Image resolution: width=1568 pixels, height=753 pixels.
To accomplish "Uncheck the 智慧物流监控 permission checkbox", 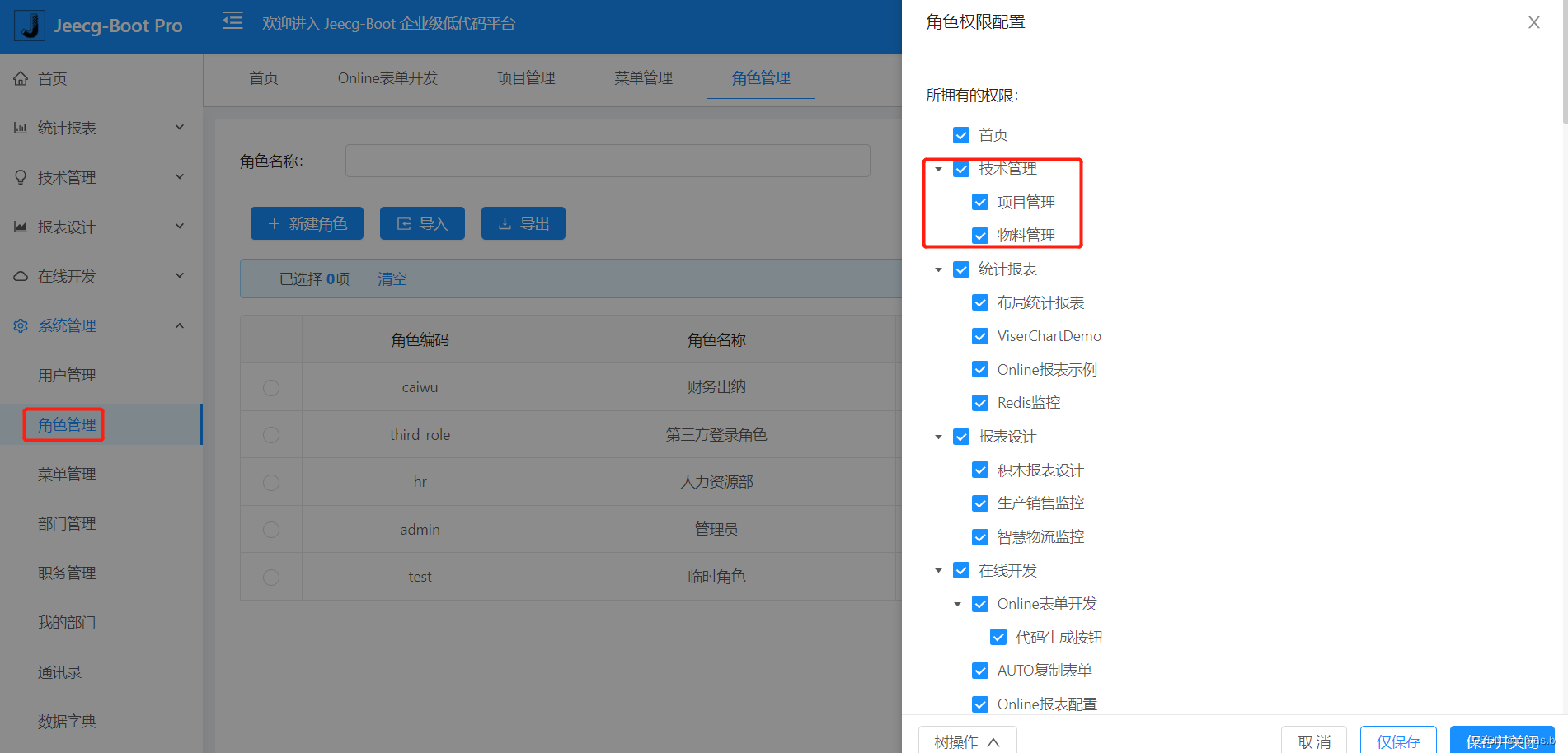I will click(980, 537).
